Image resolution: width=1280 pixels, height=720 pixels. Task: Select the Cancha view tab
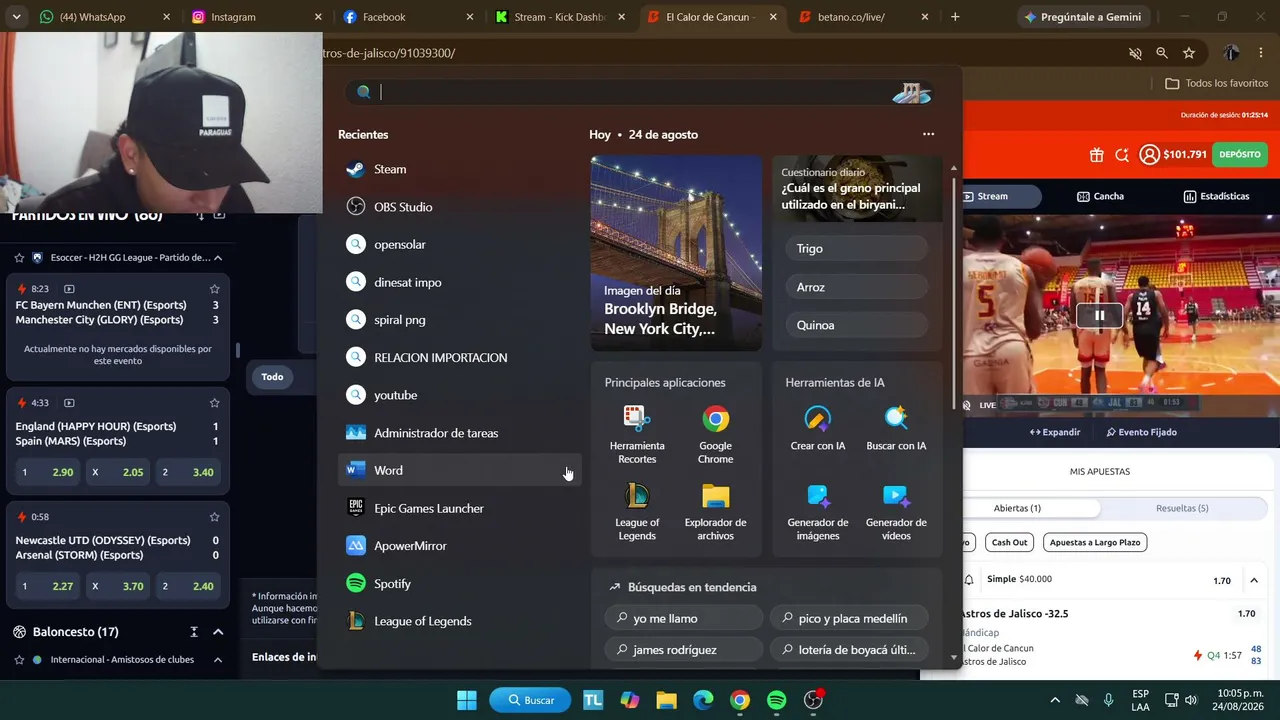1099,196
